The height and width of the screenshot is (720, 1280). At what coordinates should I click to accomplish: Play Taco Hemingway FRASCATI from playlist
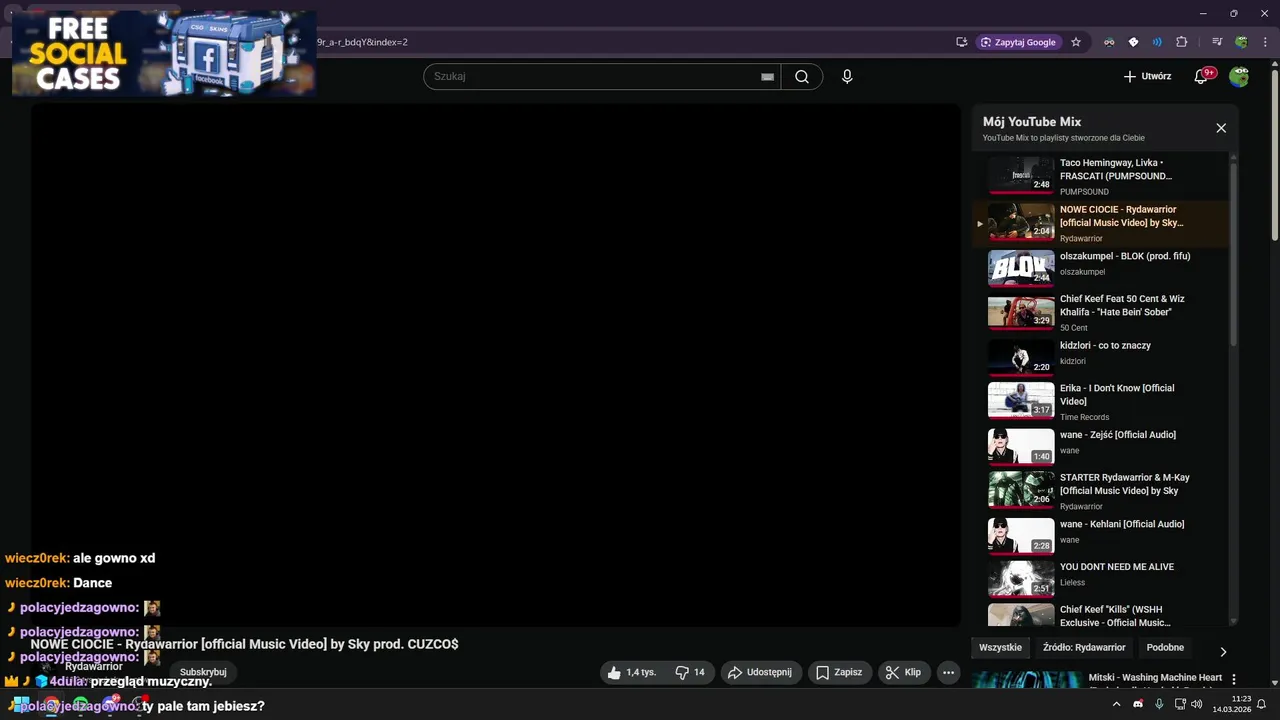pos(1100,176)
